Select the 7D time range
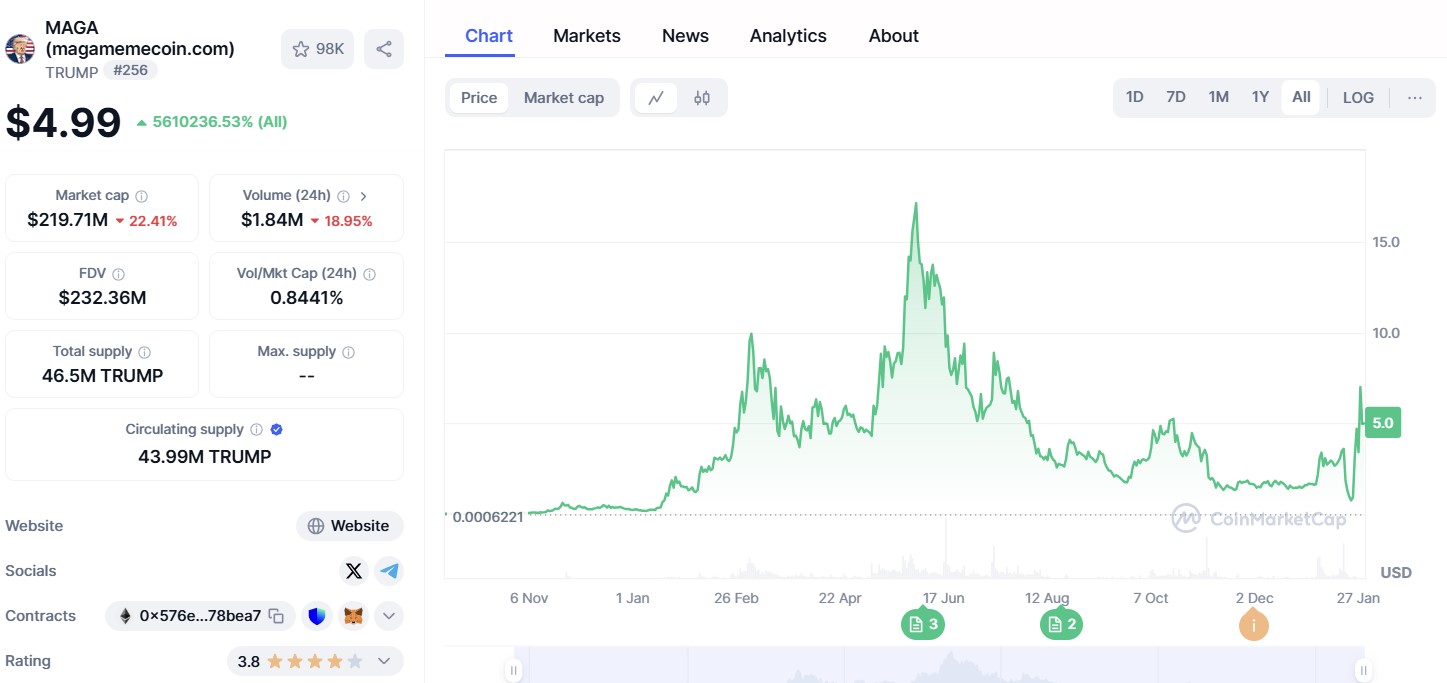The image size is (1447, 683). click(x=1175, y=98)
